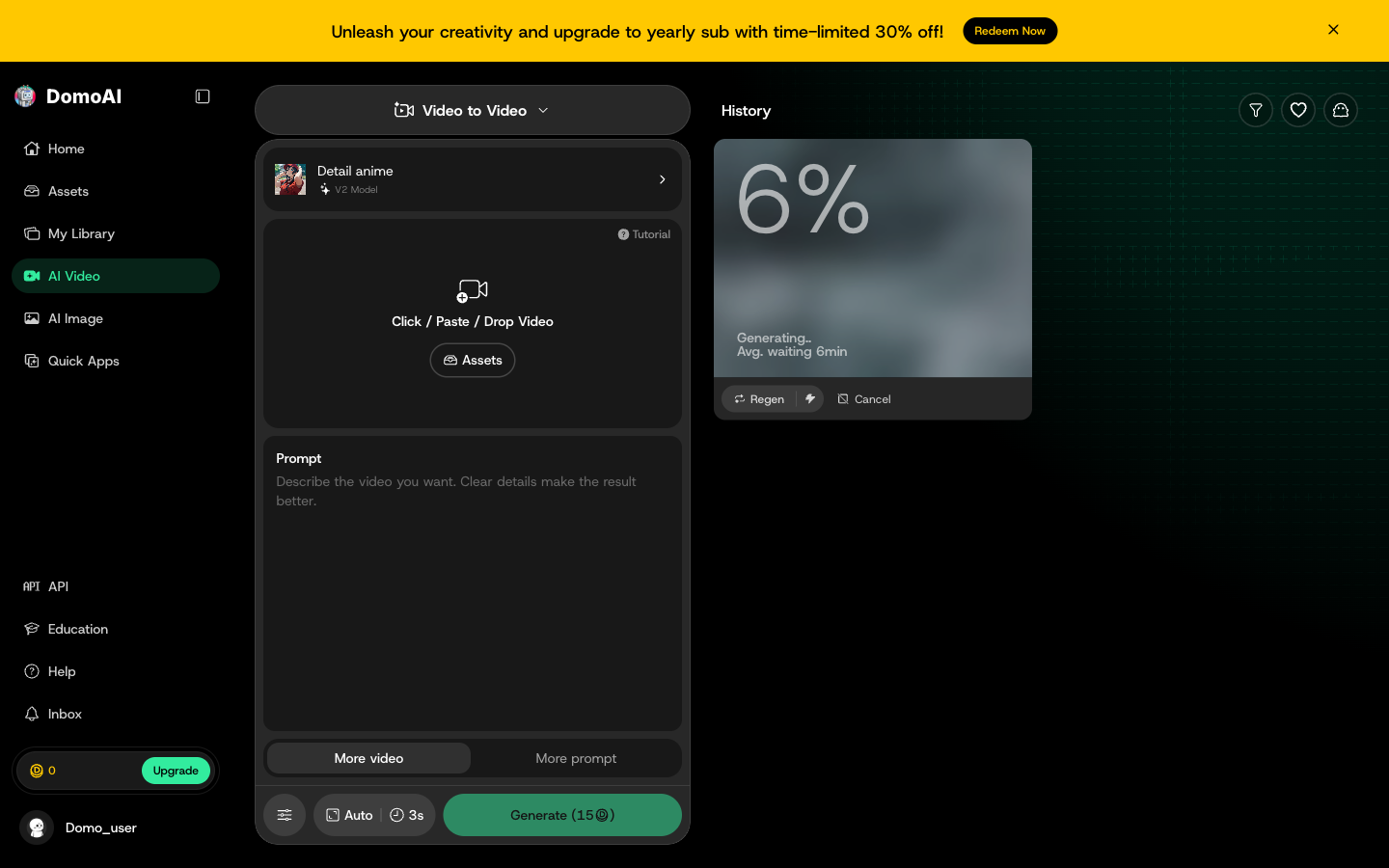The image size is (1389, 868).
Task: Open My Library
Action: click(x=116, y=233)
